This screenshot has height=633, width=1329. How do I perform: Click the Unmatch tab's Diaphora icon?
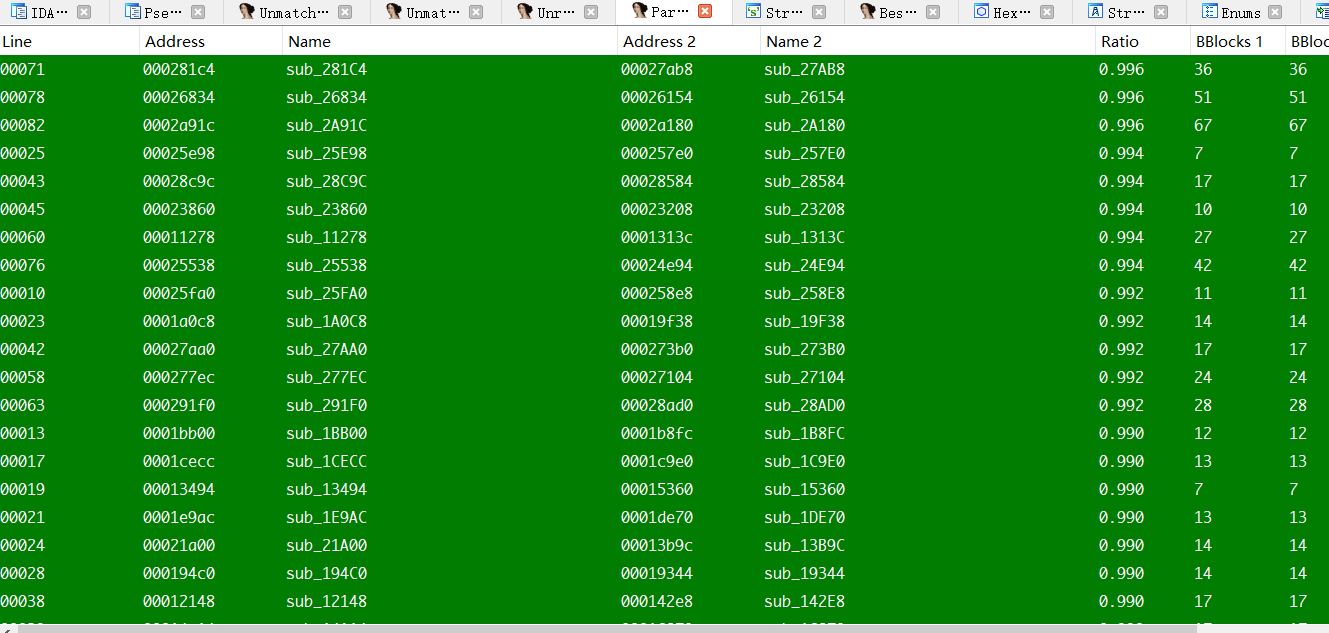247,12
